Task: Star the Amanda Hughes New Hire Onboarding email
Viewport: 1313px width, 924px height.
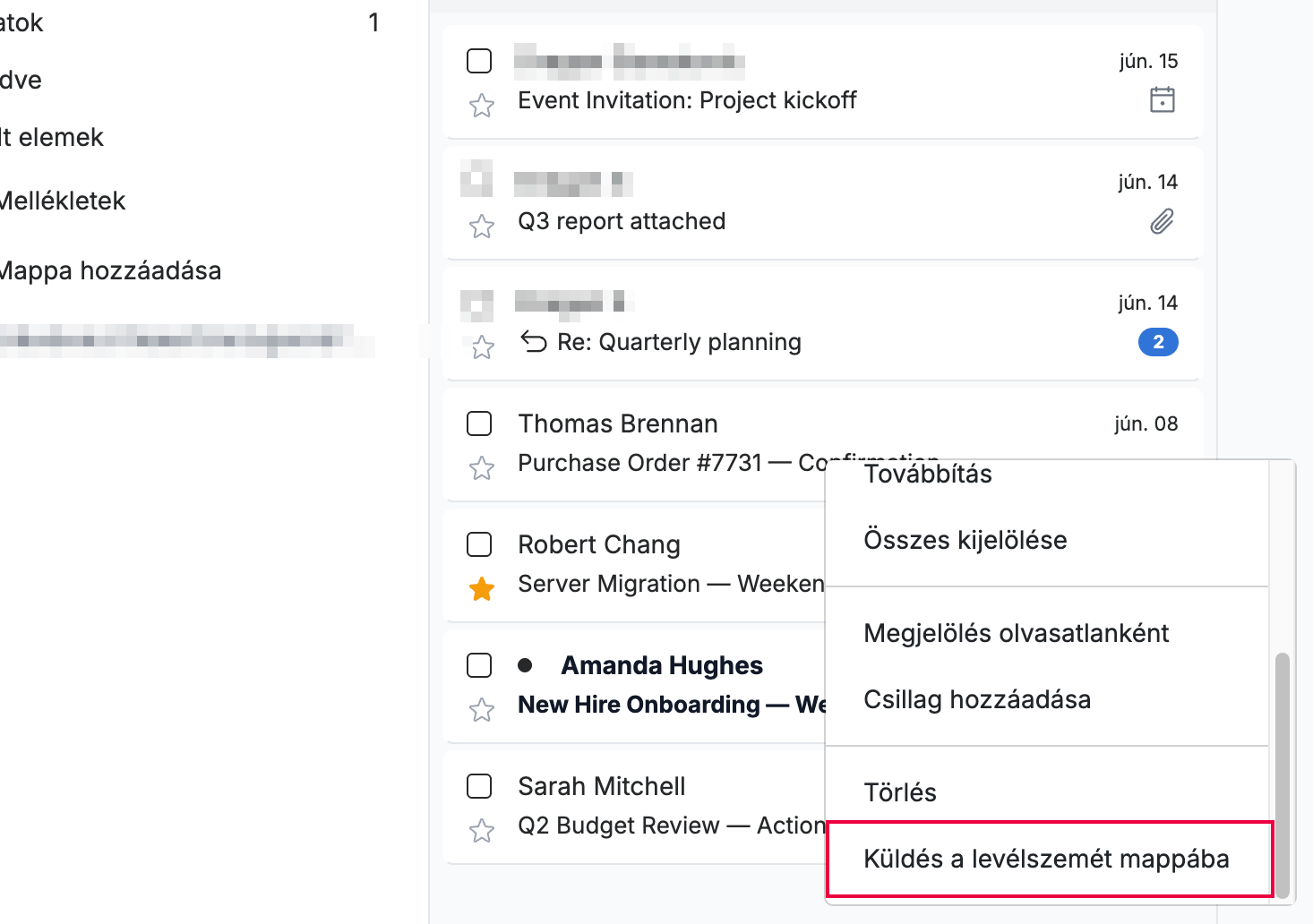Action: click(x=482, y=710)
